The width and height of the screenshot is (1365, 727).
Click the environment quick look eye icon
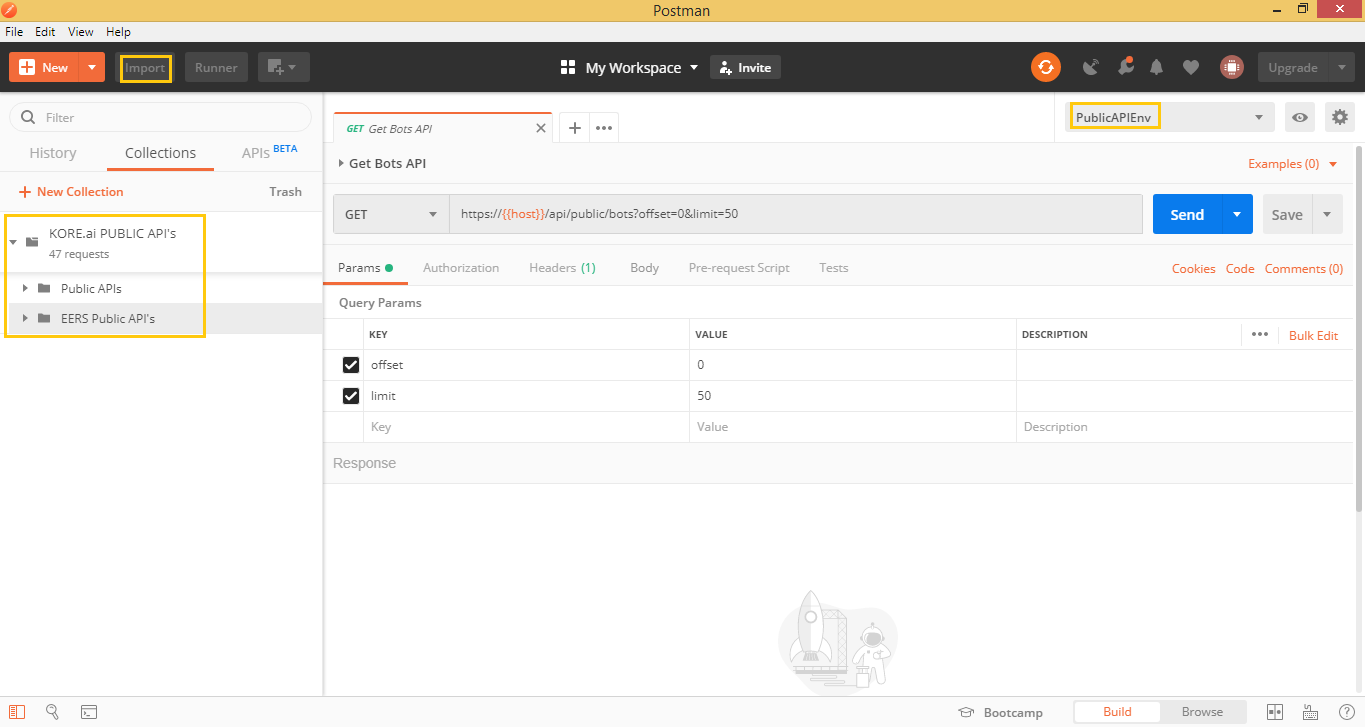coord(1299,117)
